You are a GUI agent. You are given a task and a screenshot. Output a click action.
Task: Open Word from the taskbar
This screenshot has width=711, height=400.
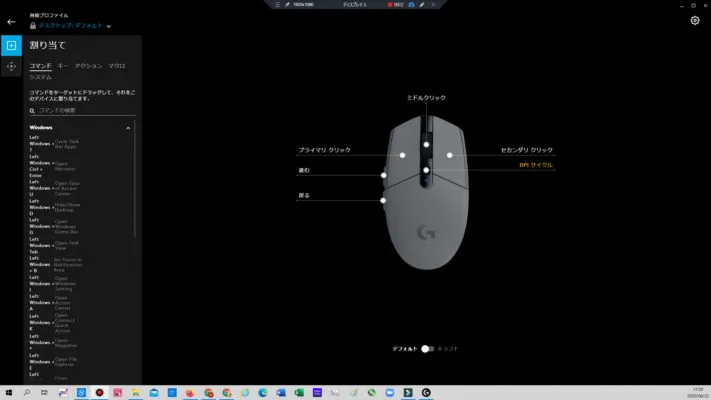point(281,393)
